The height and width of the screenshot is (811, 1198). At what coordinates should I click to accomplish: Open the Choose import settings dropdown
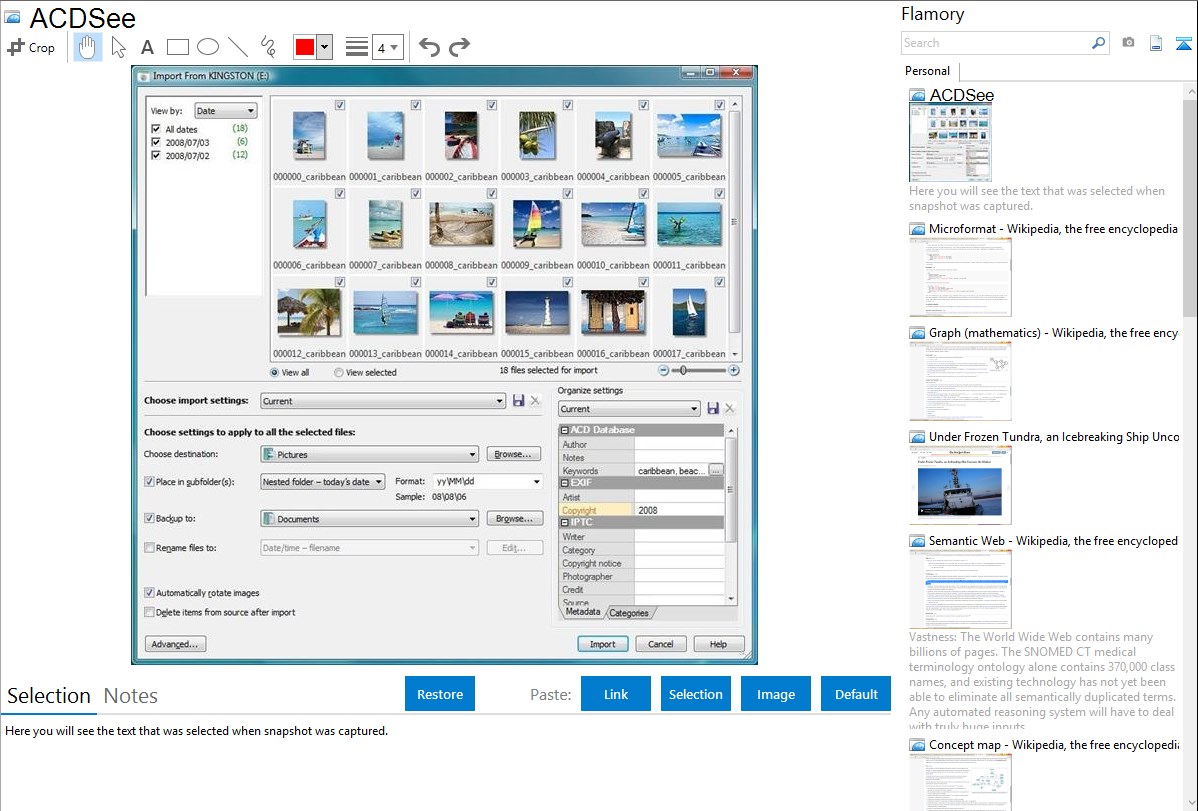coord(383,401)
